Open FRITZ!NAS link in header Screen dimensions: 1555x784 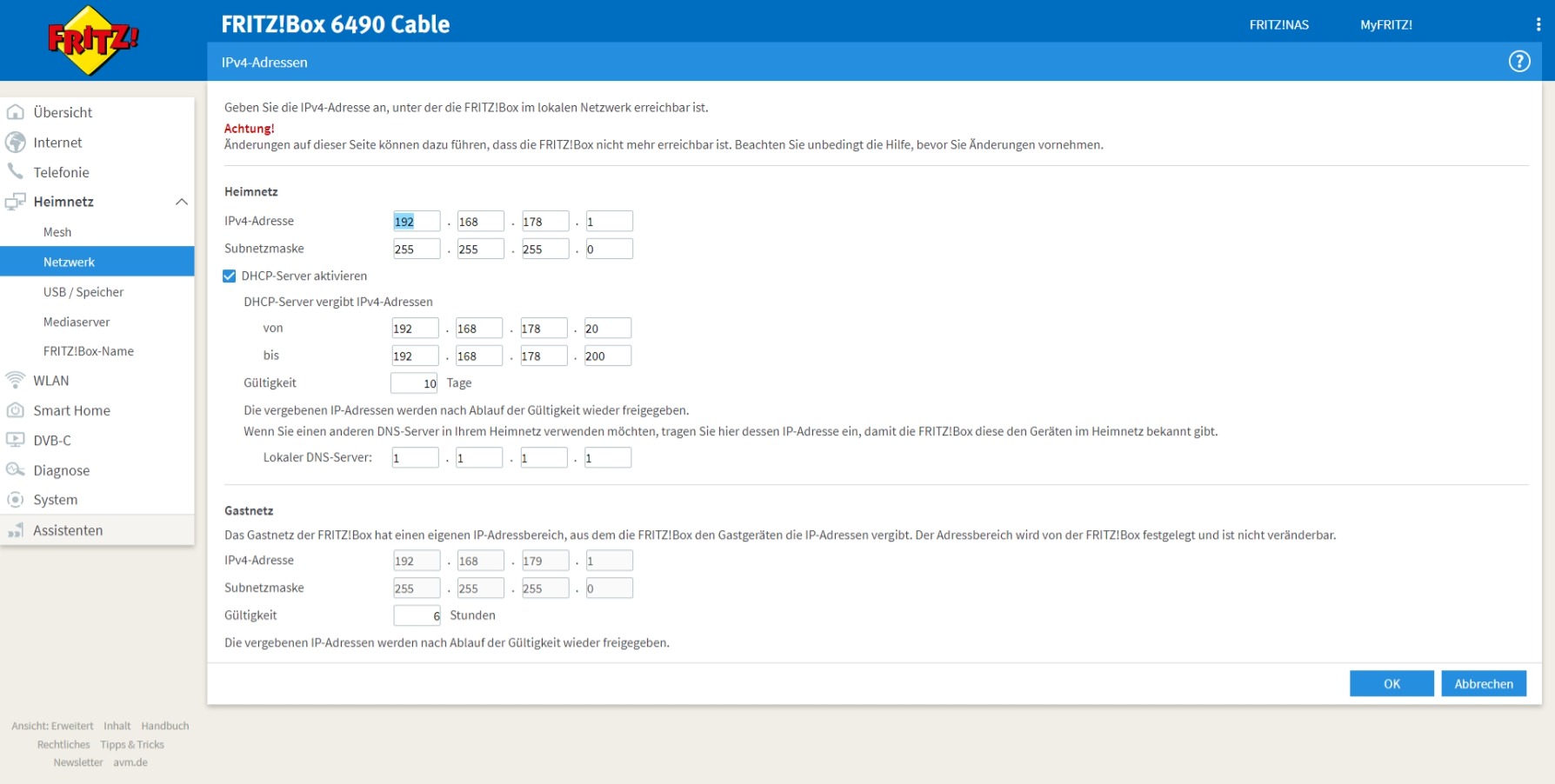[x=1278, y=25]
